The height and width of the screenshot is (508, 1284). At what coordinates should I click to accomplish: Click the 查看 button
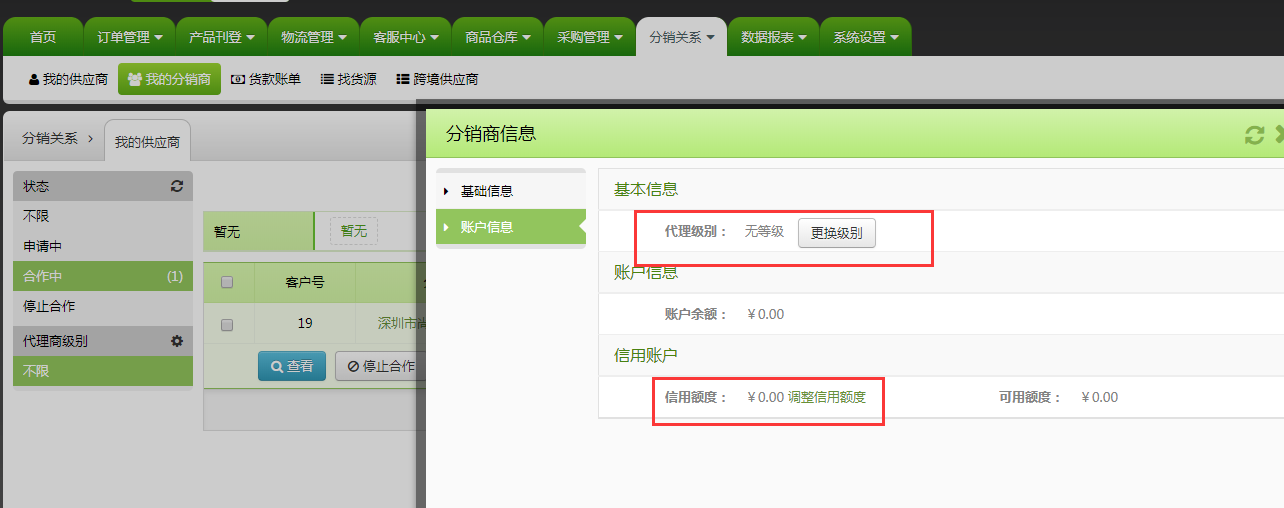[x=292, y=366]
